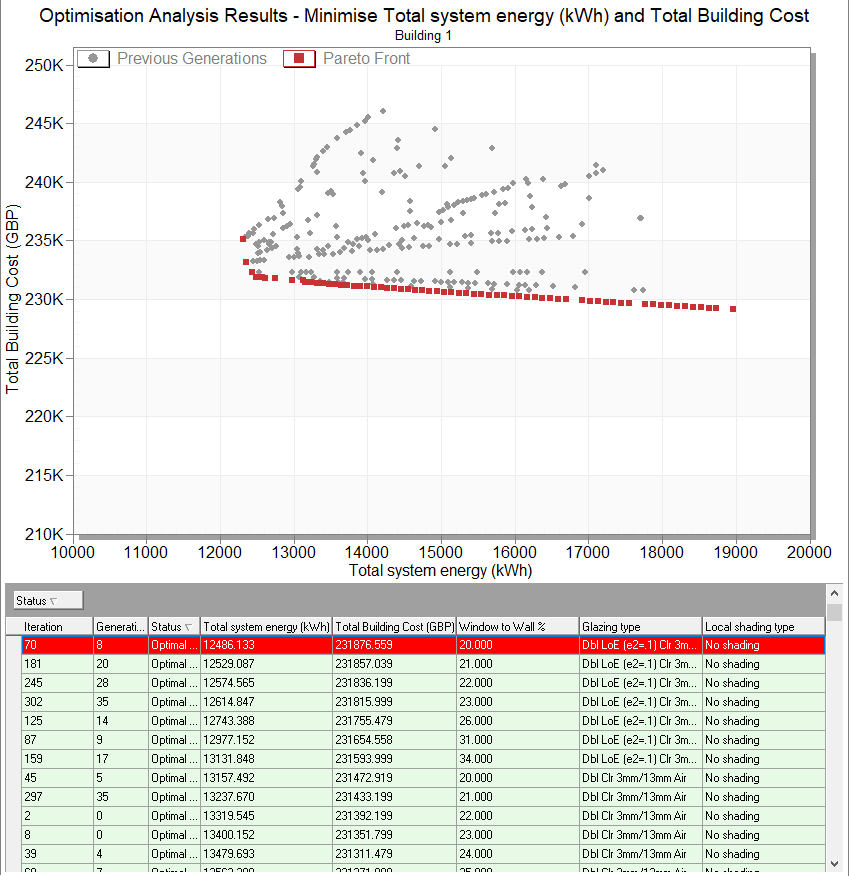The image size is (849, 876).
Task: Click the Previous Generations legend marker
Action: tap(93, 59)
